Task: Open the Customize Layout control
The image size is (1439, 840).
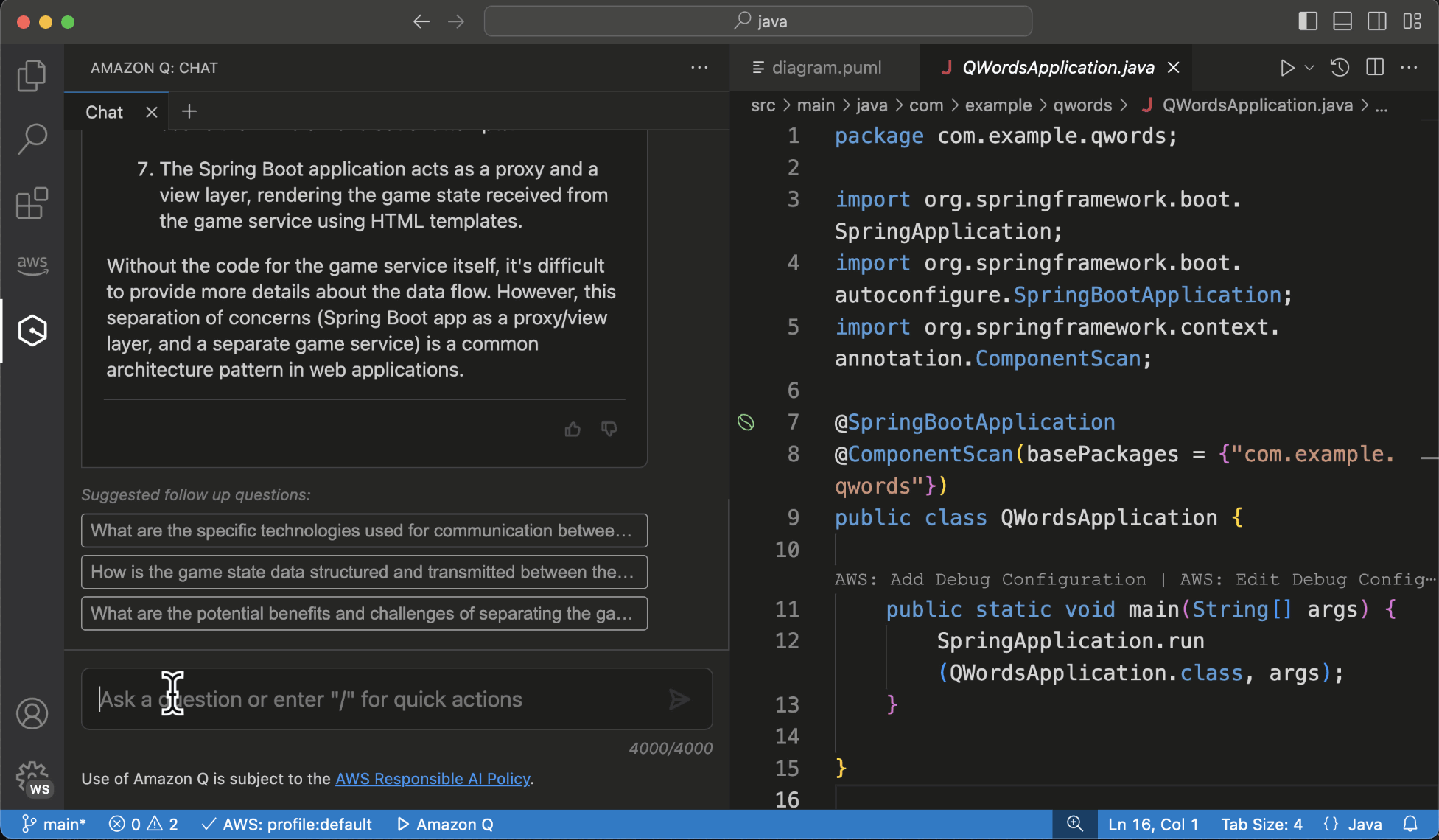Action: [x=1412, y=21]
